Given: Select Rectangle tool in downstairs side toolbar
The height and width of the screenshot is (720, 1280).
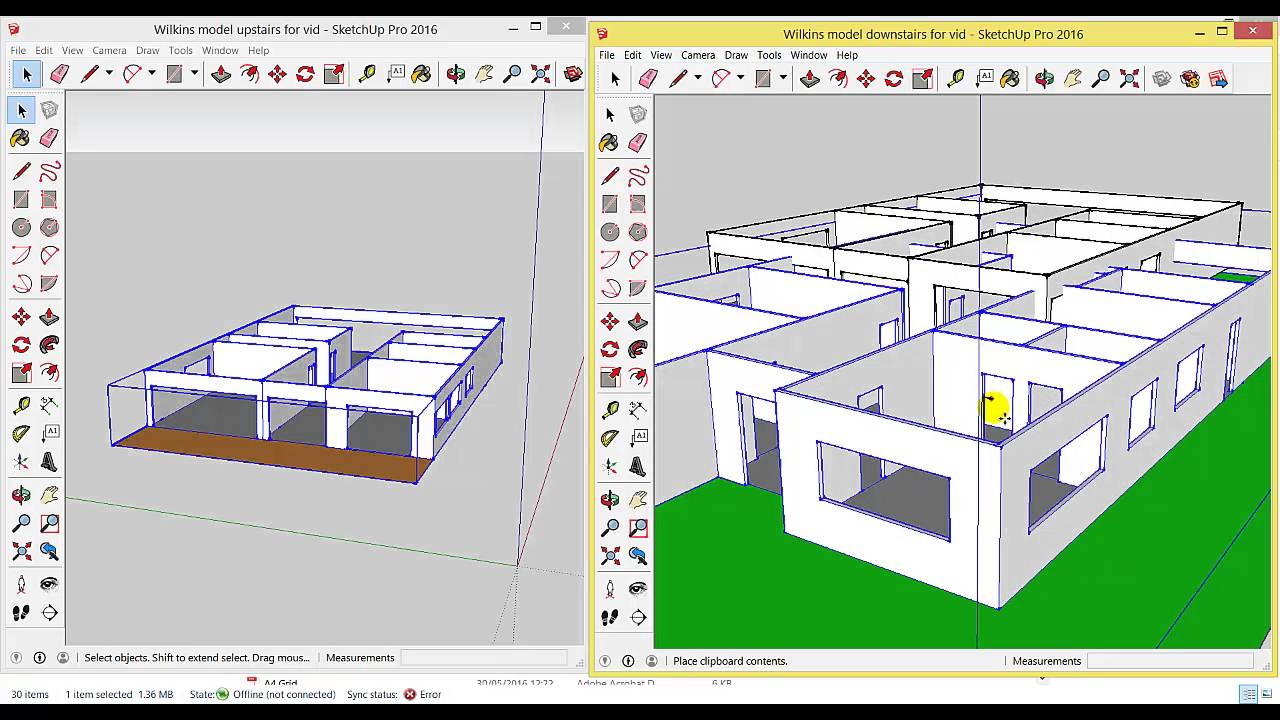Looking at the screenshot, I should pyautogui.click(x=610, y=204).
